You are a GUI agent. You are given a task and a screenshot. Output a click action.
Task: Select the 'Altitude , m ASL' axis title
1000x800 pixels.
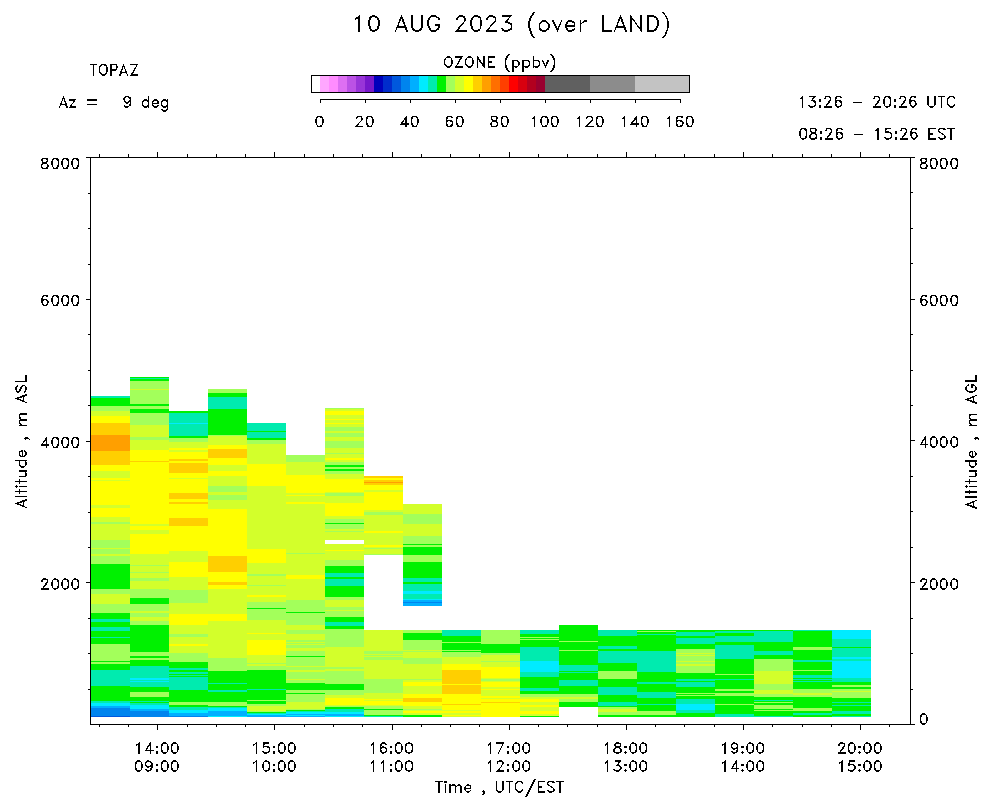(x=22, y=441)
